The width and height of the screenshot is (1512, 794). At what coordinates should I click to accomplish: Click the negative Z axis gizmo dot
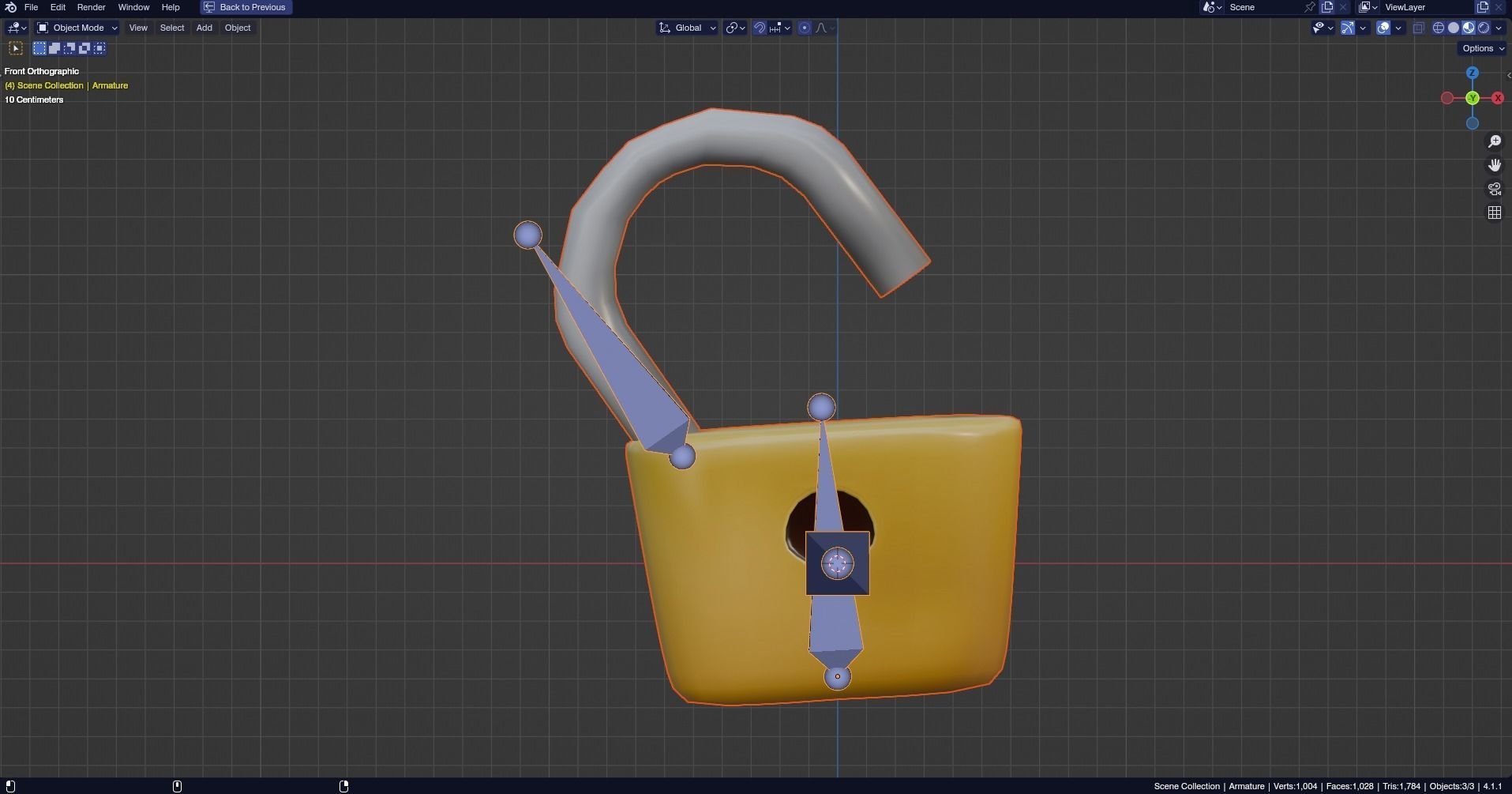click(x=1472, y=123)
